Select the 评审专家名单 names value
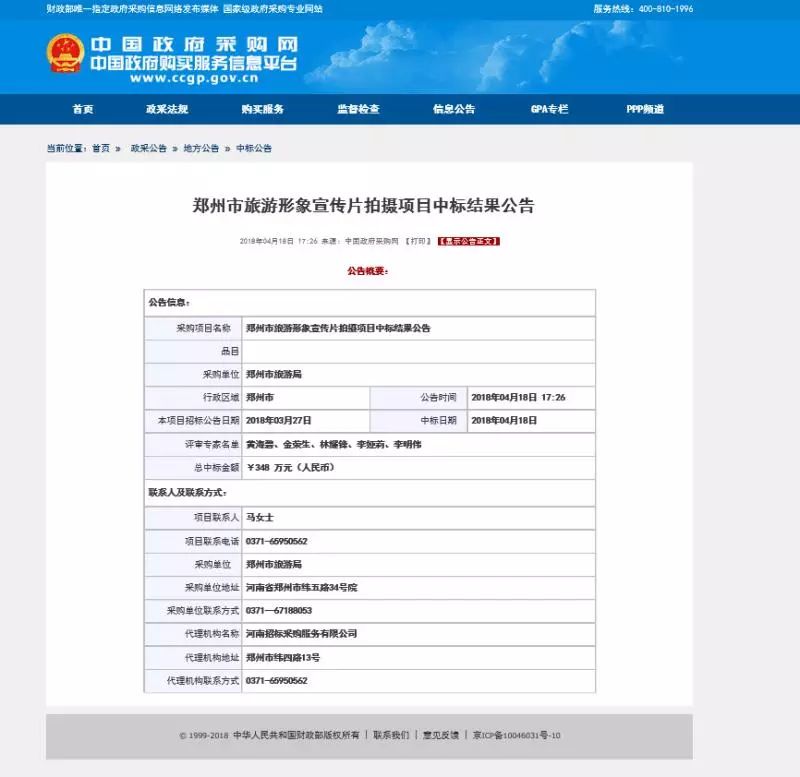Viewport: 800px width, 777px height. (334, 444)
